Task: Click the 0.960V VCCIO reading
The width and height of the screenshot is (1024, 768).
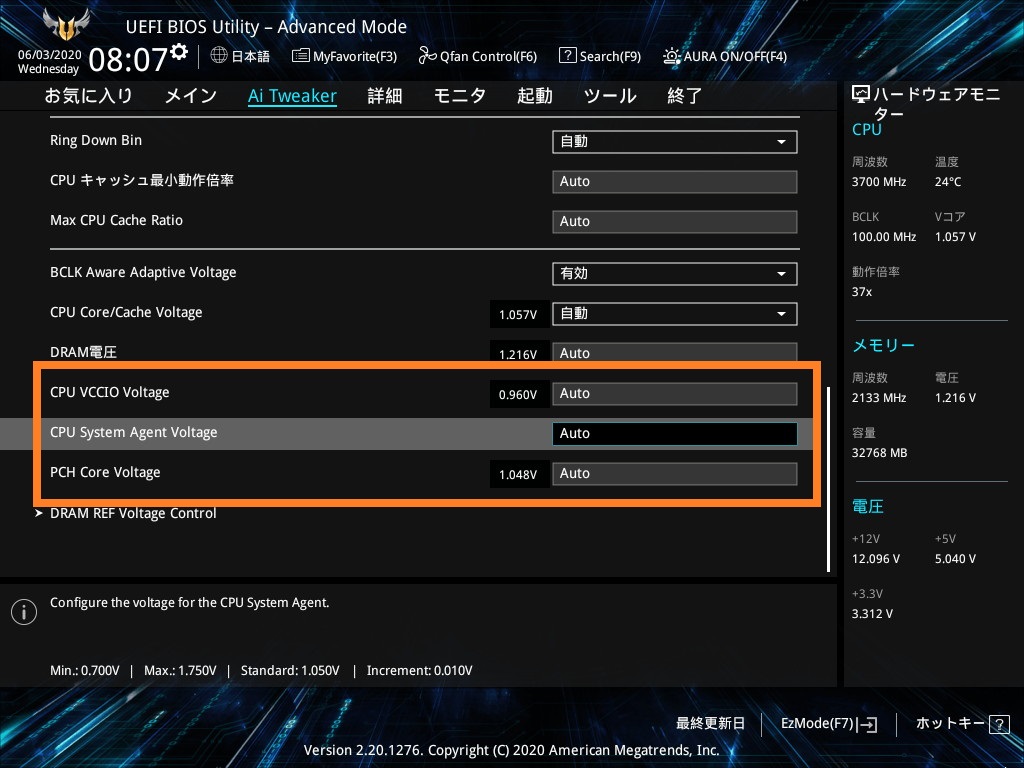Action: click(518, 394)
